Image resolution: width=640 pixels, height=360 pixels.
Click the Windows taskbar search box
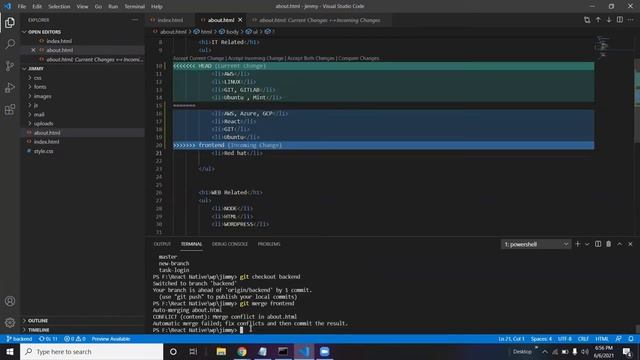point(91,351)
